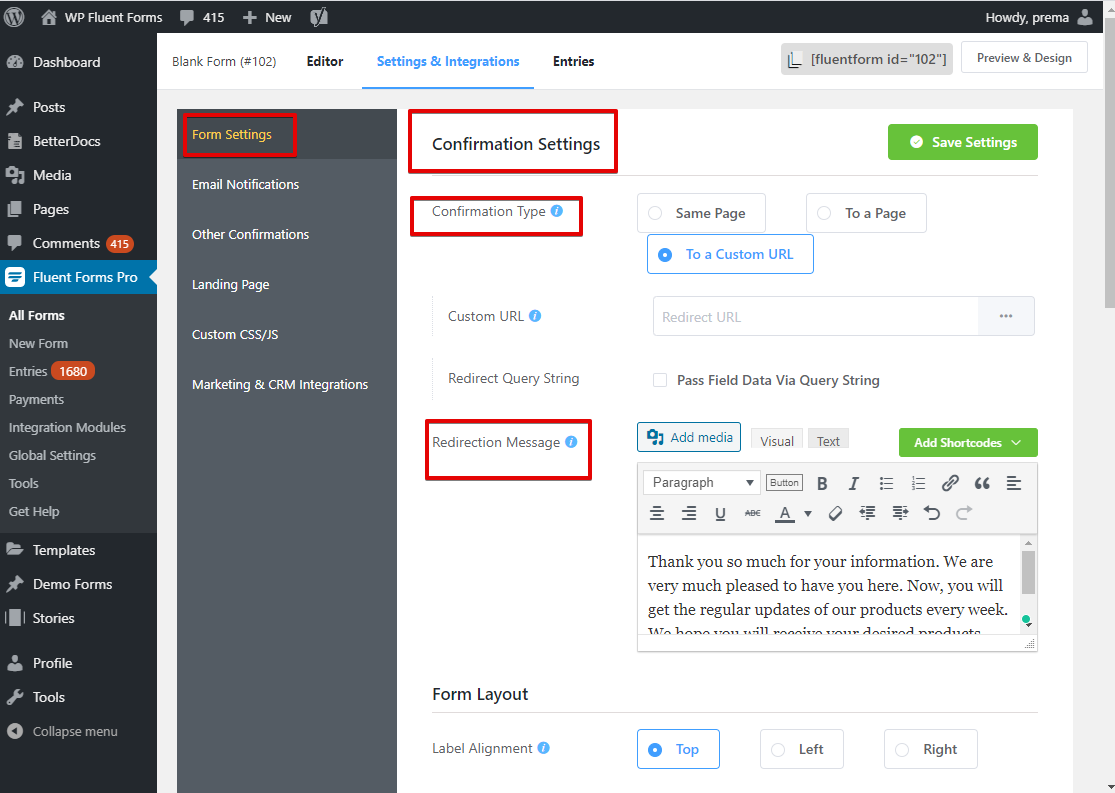Image resolution: width=1115 pixels, height=793 pixels.
Task: Select To a Custom URL option
Action: click(x=730, y=255)
